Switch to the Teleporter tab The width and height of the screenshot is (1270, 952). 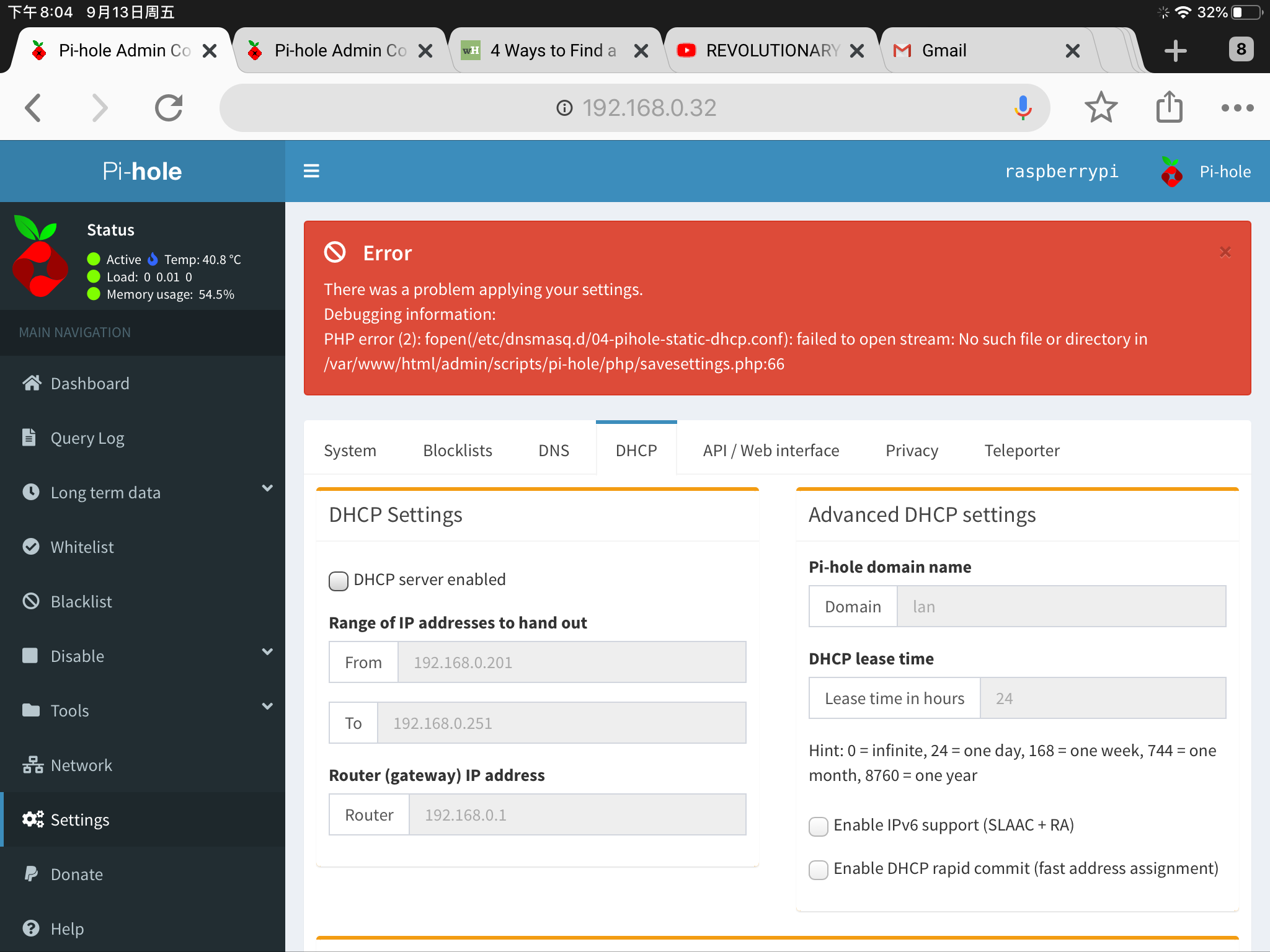[x=1021, y=451]
